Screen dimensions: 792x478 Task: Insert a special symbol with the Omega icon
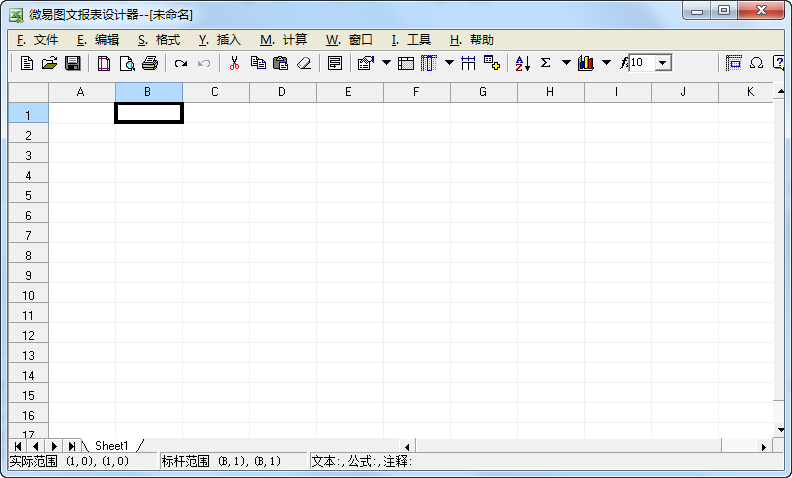coord(756,63)
